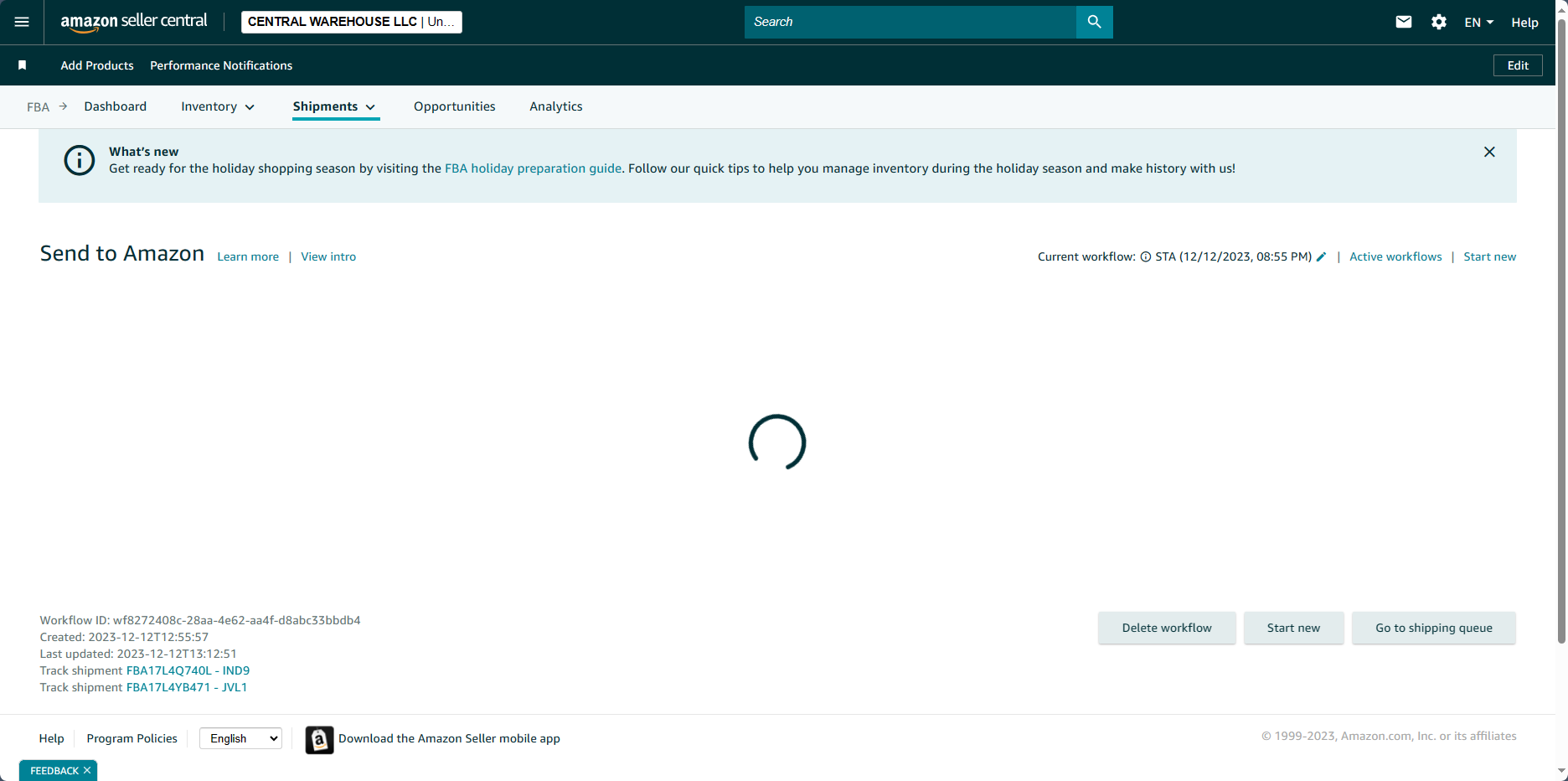
Task: Open Active workflows link
Action: coord(1395,257)
